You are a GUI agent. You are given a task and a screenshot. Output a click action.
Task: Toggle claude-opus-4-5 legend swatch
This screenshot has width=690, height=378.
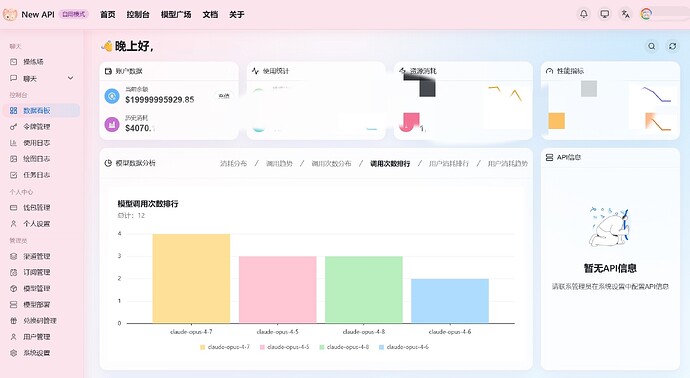(262, 347)
